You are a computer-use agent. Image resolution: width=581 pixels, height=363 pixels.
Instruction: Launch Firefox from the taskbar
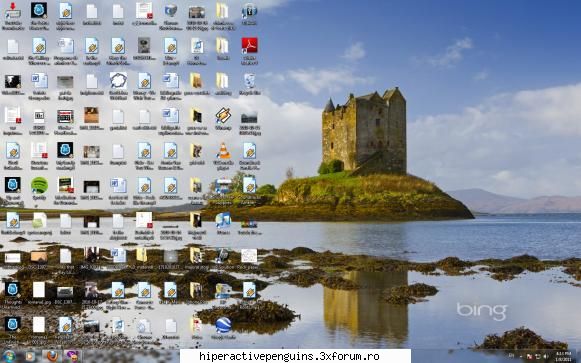(52, 356)
